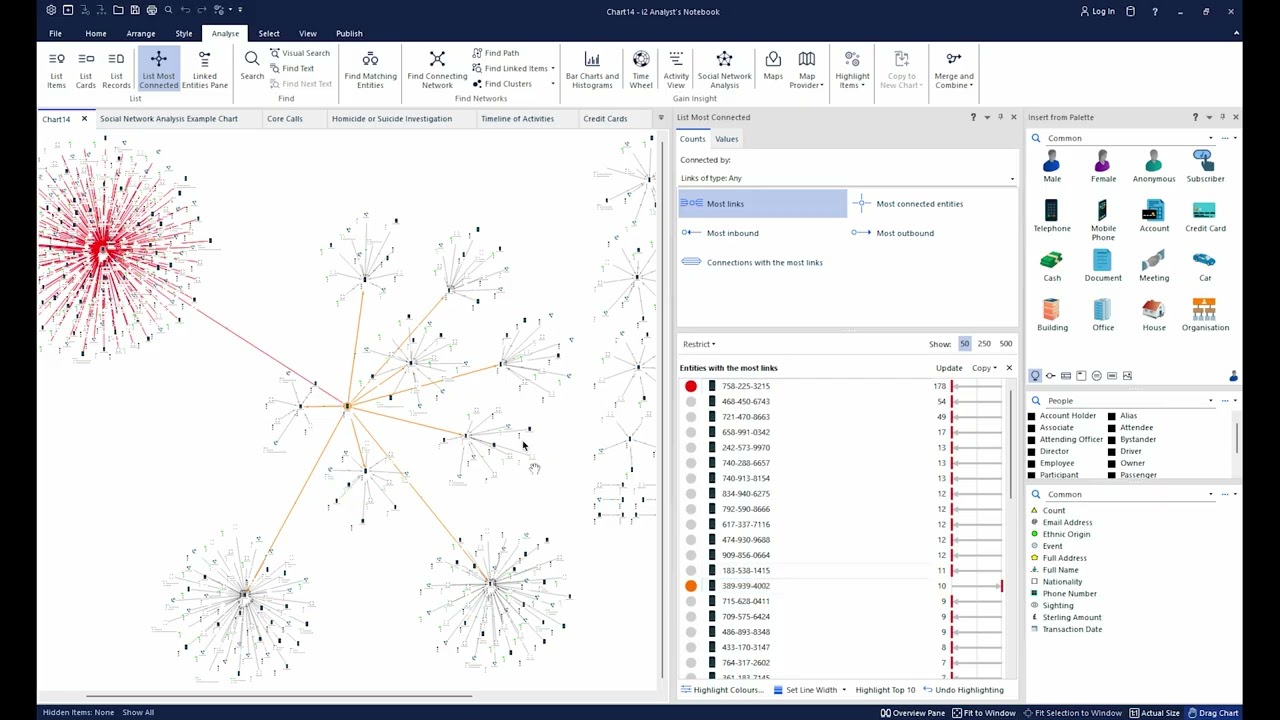The width and height of the screenshot is (1280, 720).
Task: Select Most connected entities option
Action: (907, 204)
